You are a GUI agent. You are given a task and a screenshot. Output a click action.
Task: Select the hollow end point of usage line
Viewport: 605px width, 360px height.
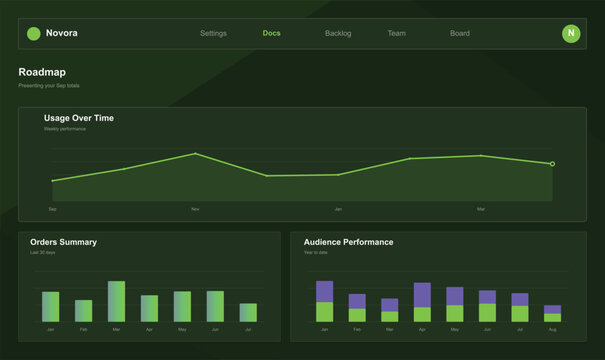point(553,164)
